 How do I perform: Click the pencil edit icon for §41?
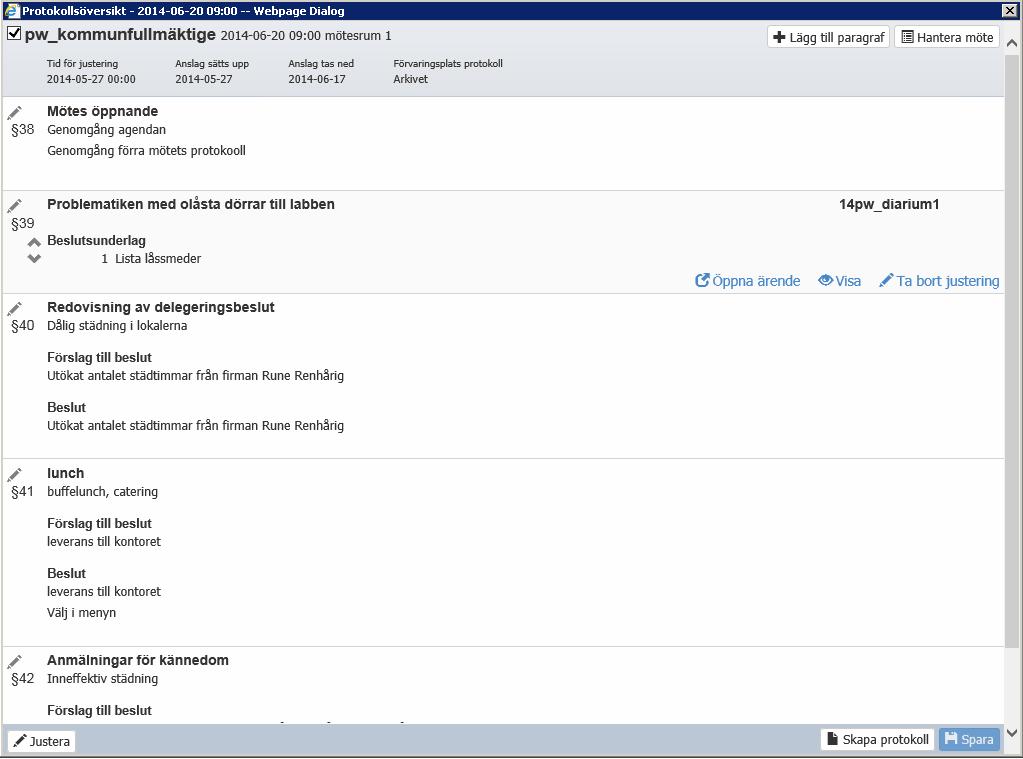tap(15, 474)
